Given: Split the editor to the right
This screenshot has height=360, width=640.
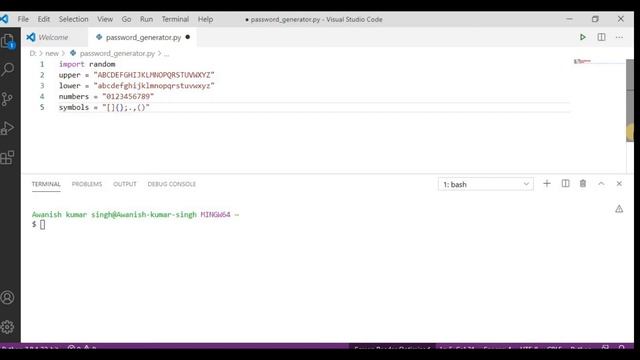Looking at the screenshot, I should 601,37.
